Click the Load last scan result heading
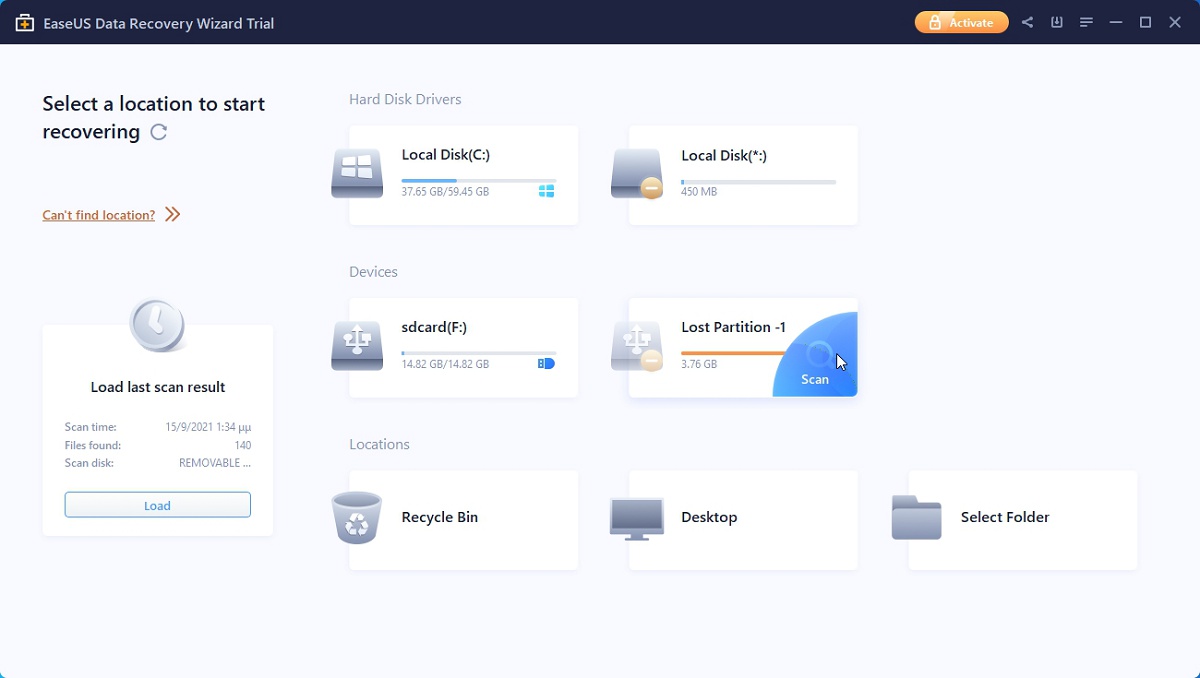The height and width of the screenshot is (678, 1200). (158, 387)
